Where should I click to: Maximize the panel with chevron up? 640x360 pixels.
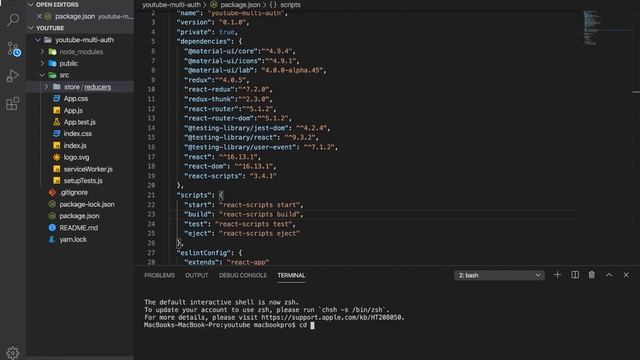click(x=609, y=275)
